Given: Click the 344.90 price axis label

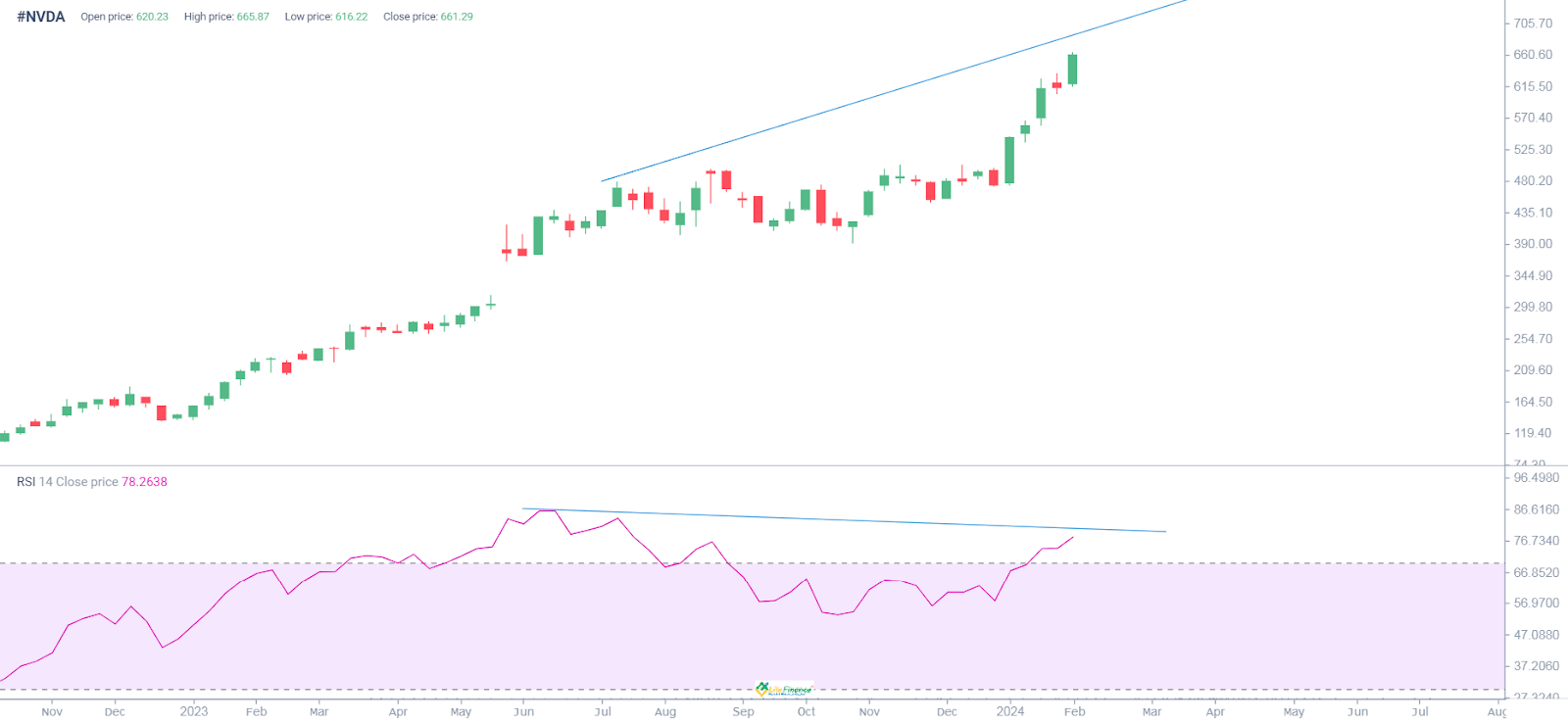Looking at the screenshot, I should coord(1533,276).
